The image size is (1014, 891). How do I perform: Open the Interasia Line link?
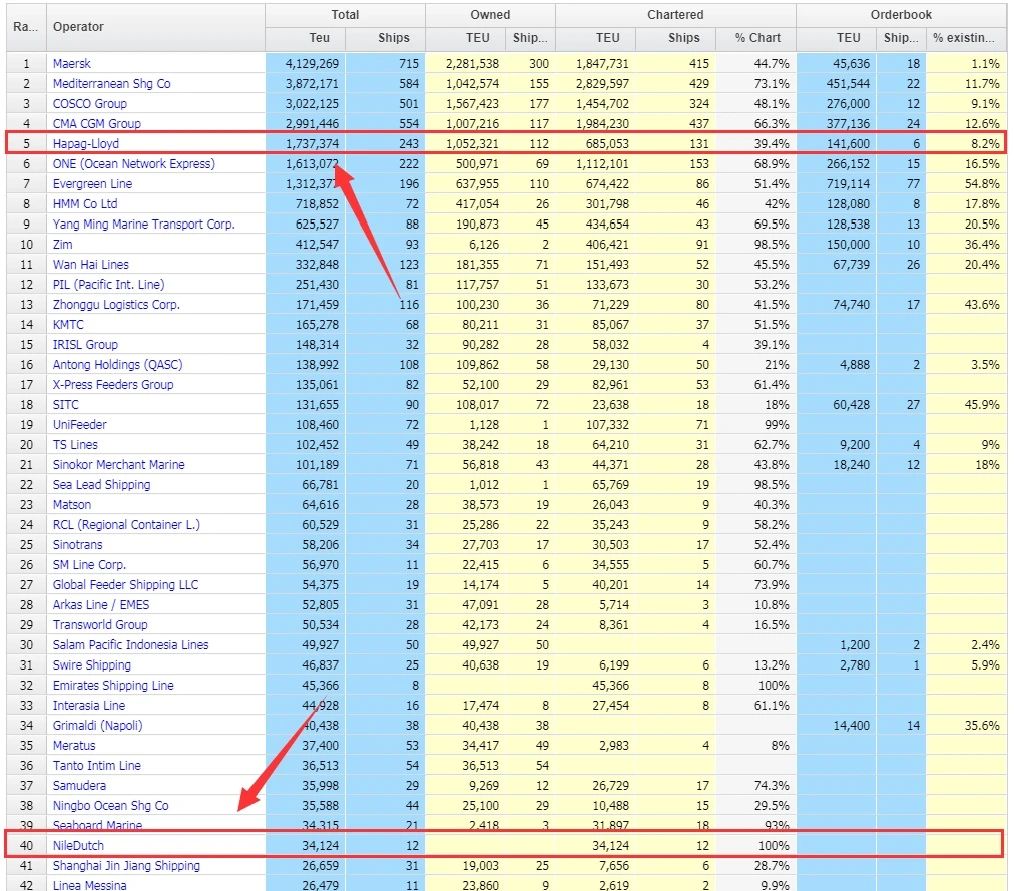[89, 706]
